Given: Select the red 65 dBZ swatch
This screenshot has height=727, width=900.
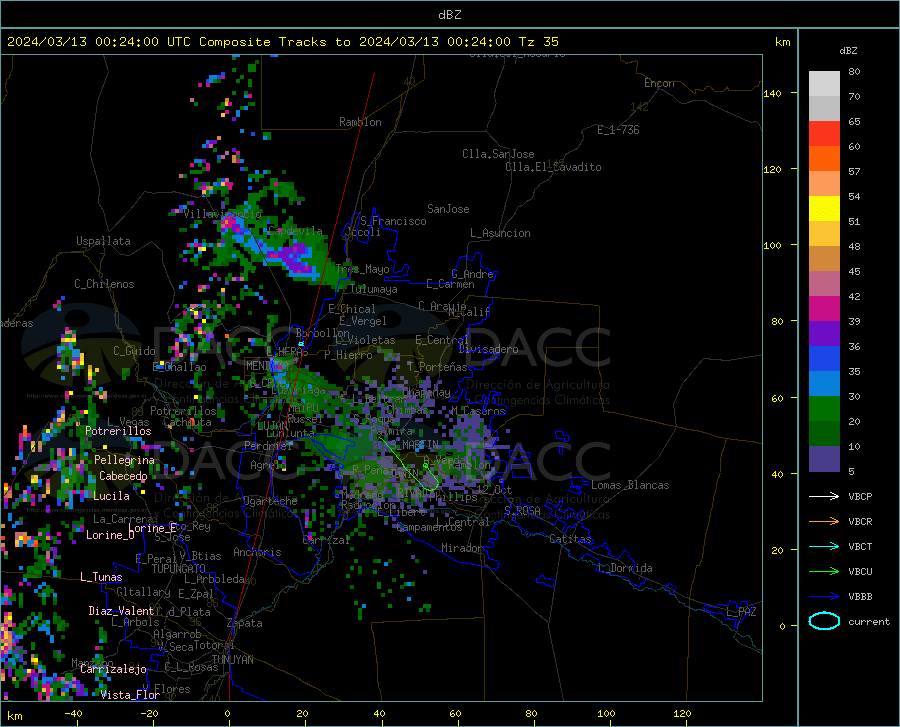Looking at the screenshot, I should pyautogui.click(x=824, y=133).
